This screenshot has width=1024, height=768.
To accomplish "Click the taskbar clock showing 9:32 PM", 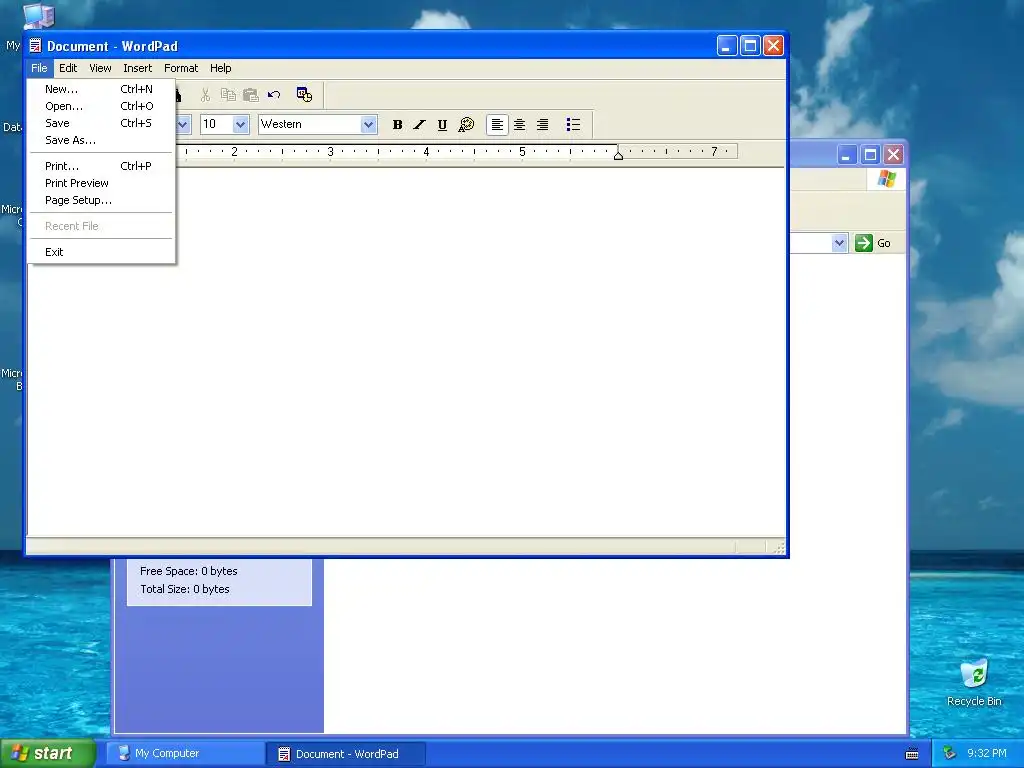I will click(987, 754).
